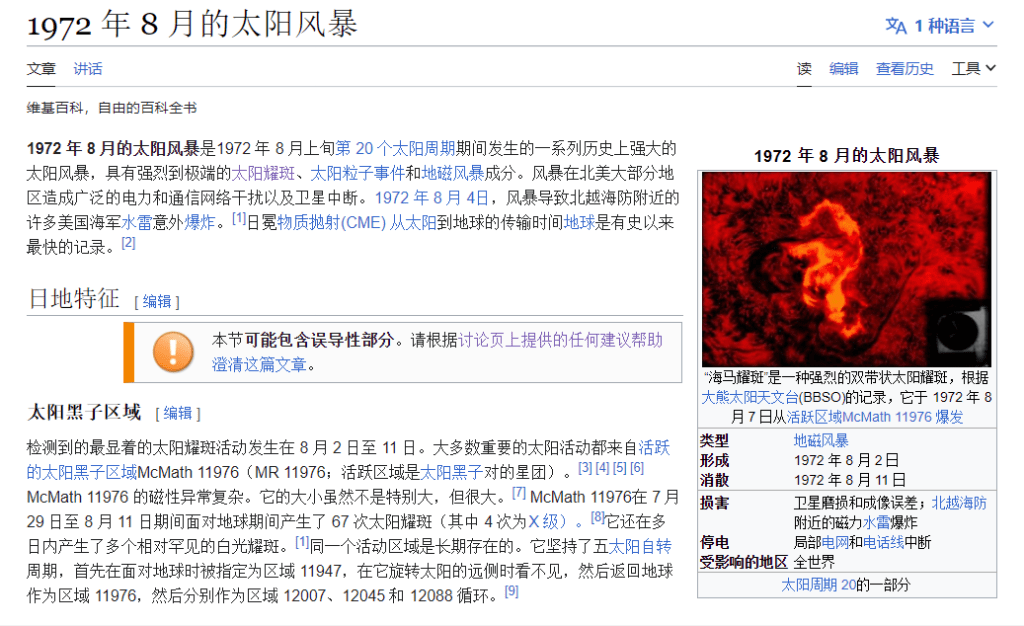Expand the 工具 tools menu
The height and width of the screenshot is (626, 1024).
tap(973, 69)
